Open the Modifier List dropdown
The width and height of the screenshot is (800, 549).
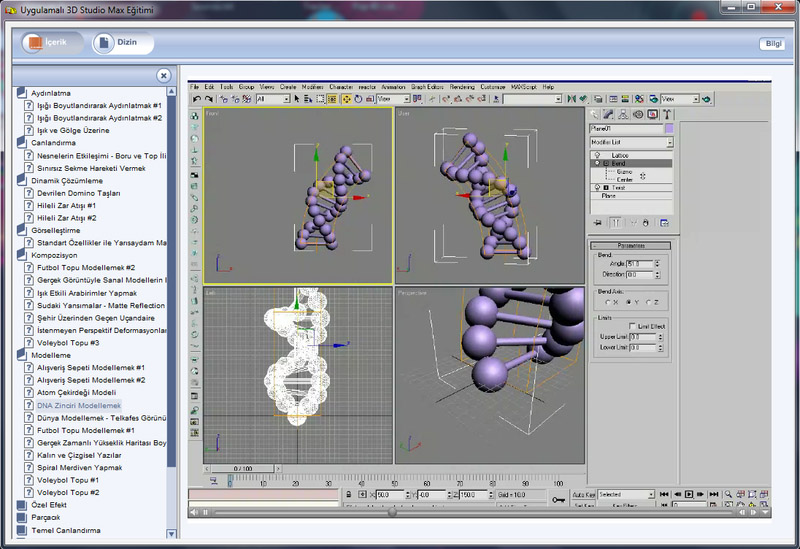630,142
